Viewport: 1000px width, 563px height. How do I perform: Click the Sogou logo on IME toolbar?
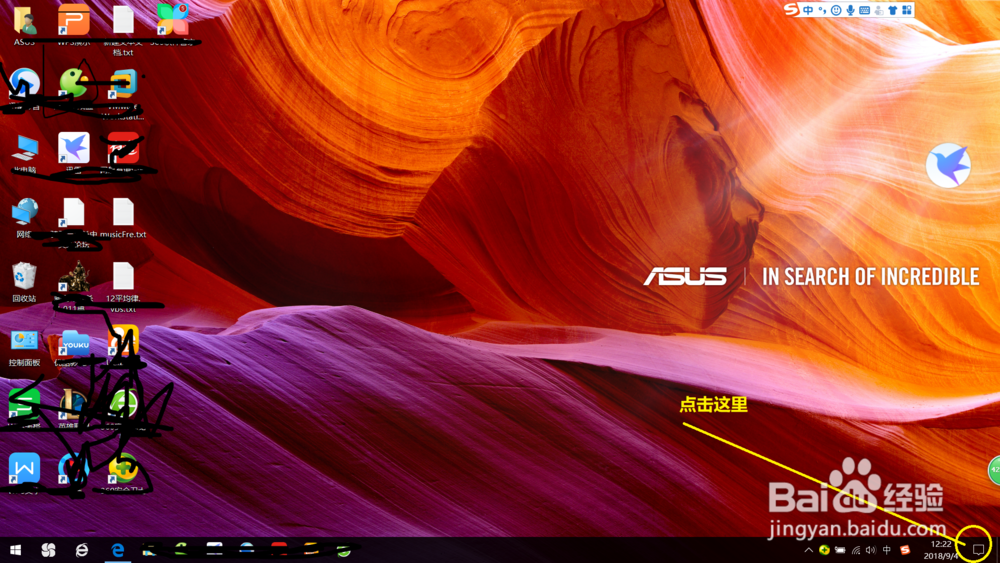[791, 10]
